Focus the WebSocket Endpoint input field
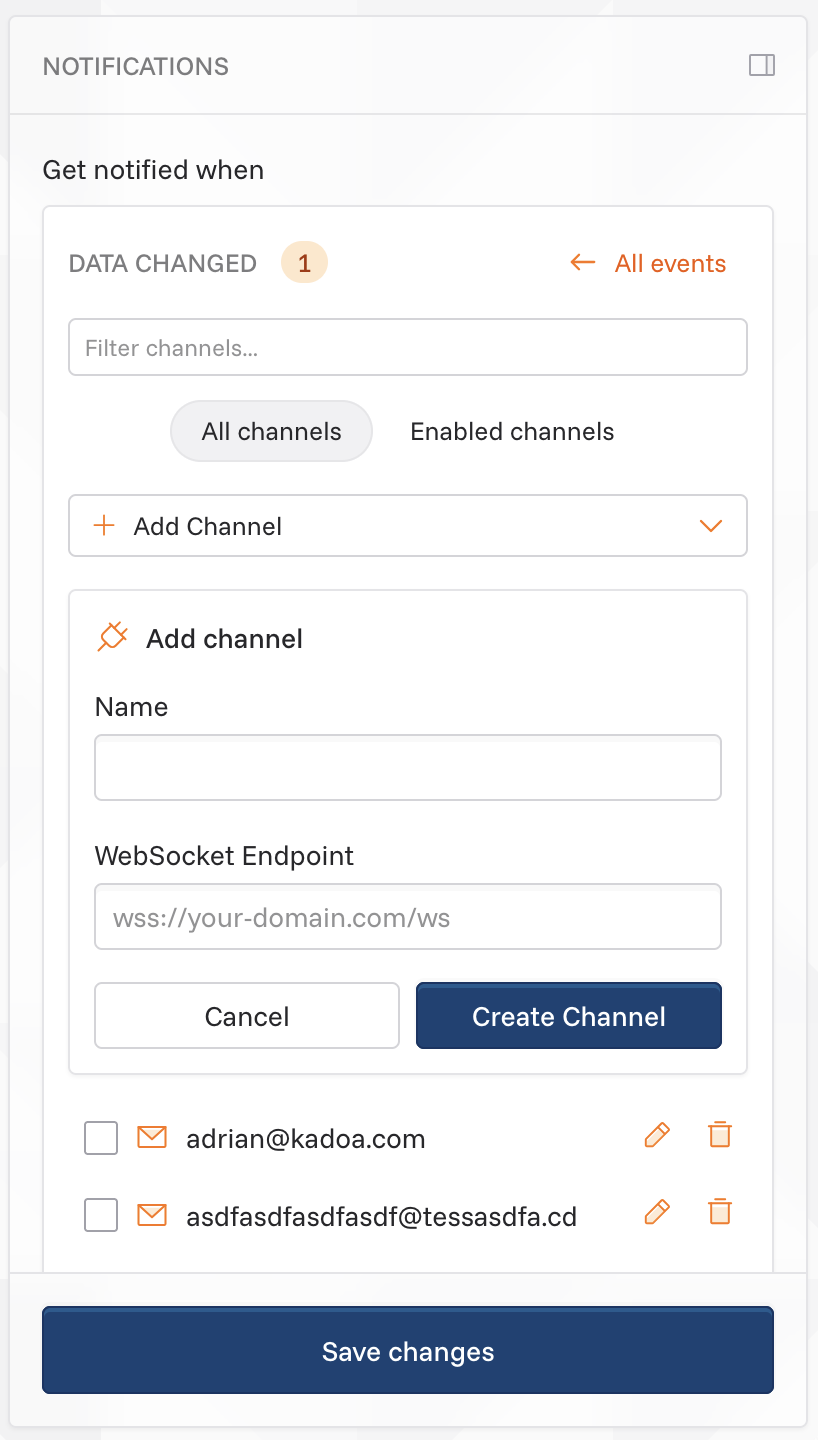Viewport: 818px width, 1440px height. coord(408,916)
